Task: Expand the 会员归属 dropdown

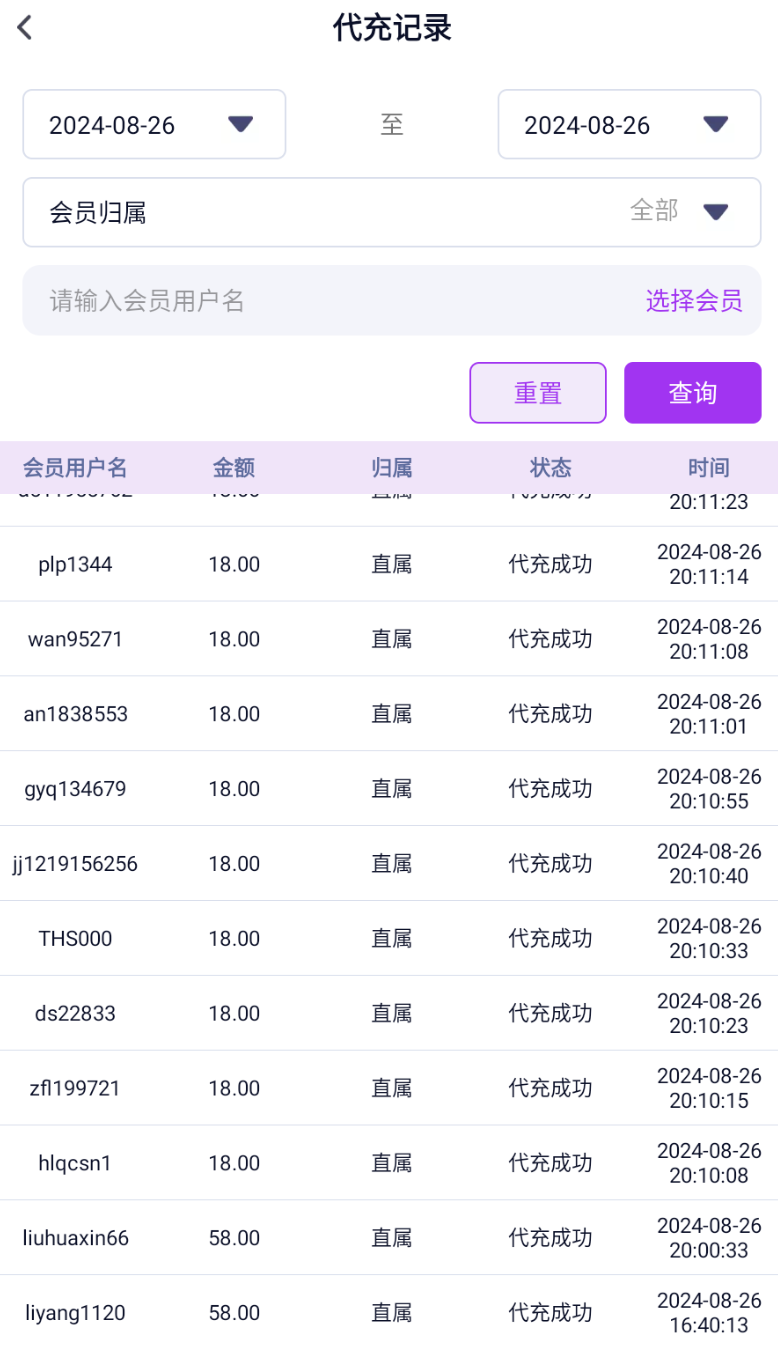Action: 392,212
